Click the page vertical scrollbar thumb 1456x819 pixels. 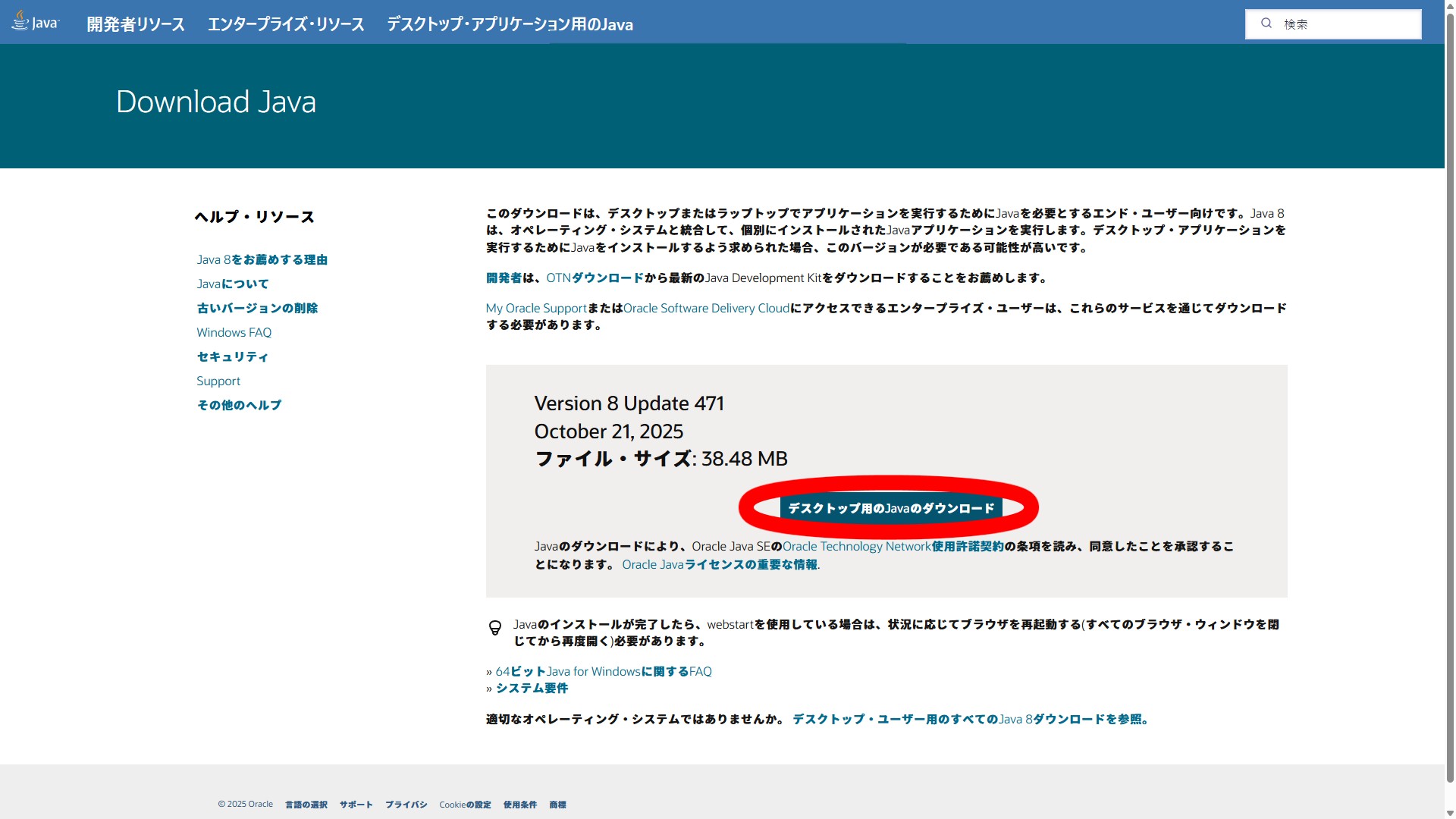(x=1450, y=398)
